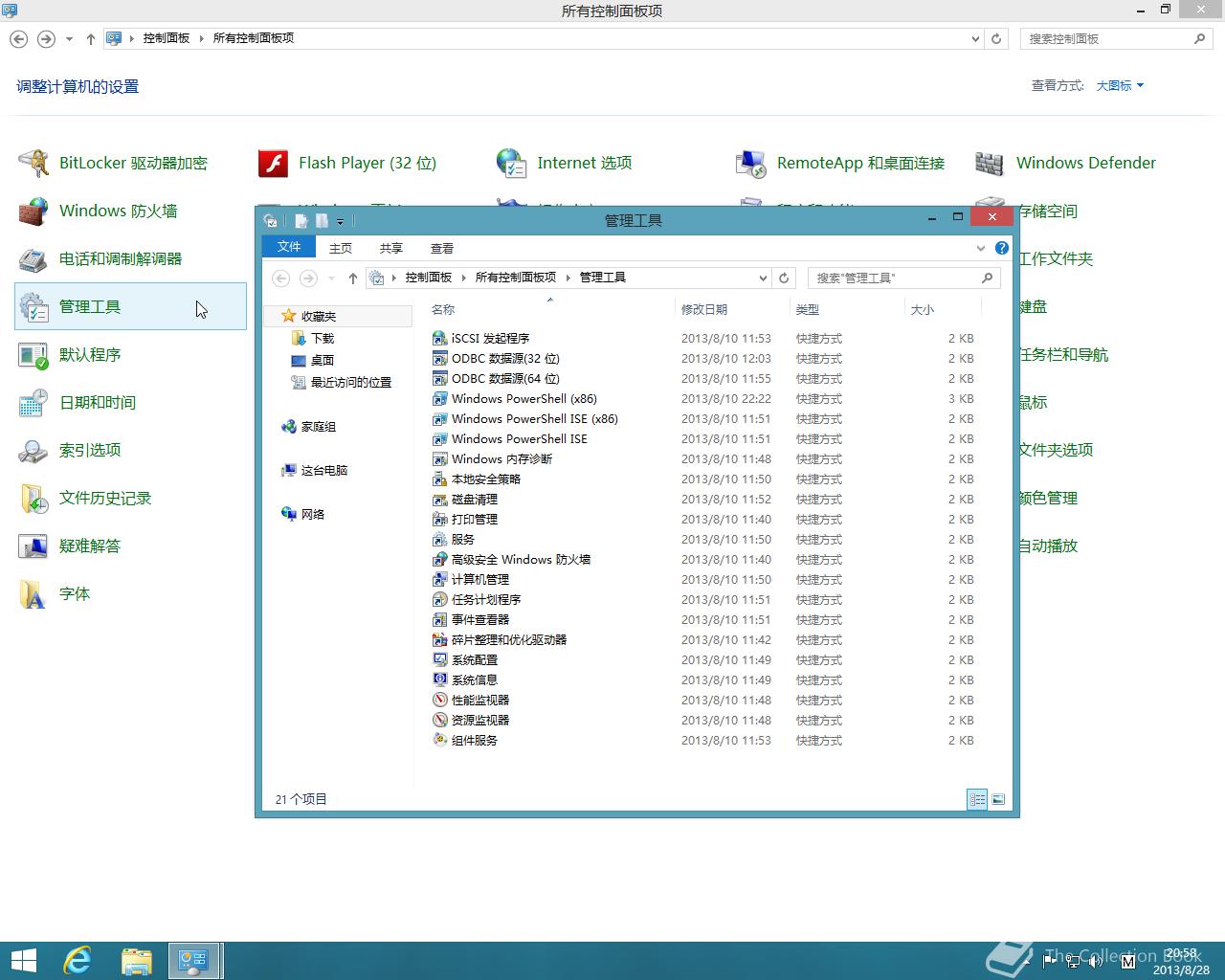Select 这台电脑 in navigation pane
Image resolution: width=1225 pixels, height=980 pixels.
point(315,470)
